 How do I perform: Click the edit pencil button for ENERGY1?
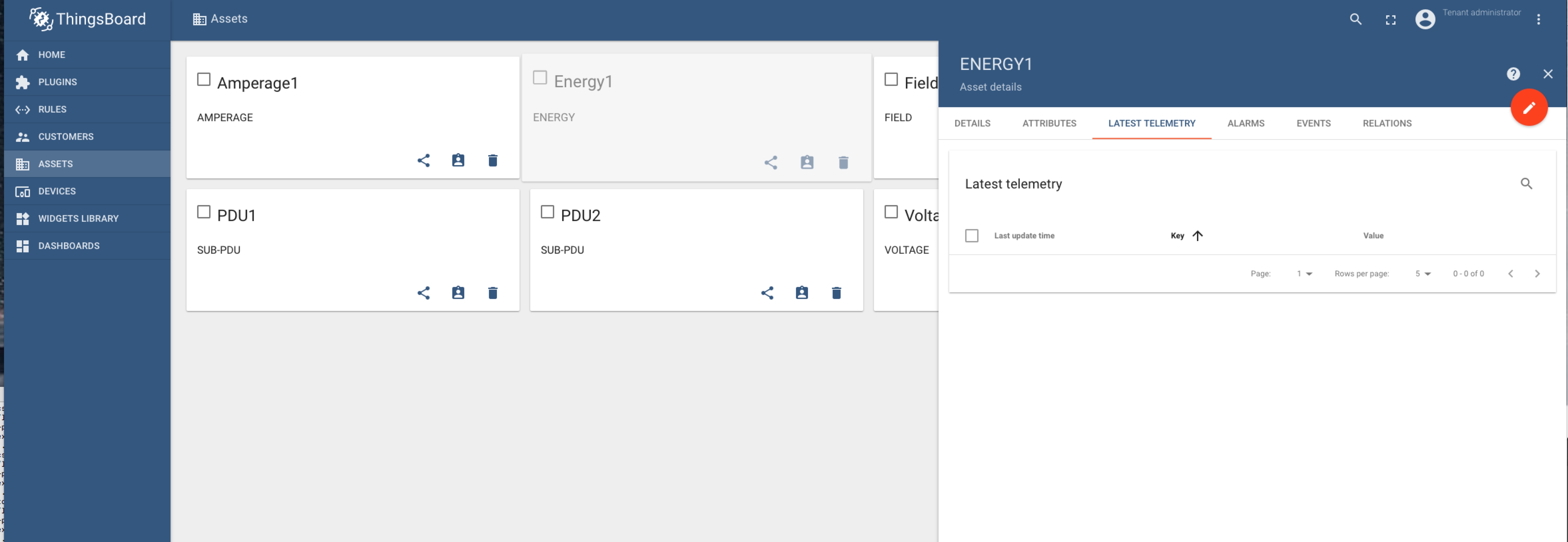[1530, 107]
